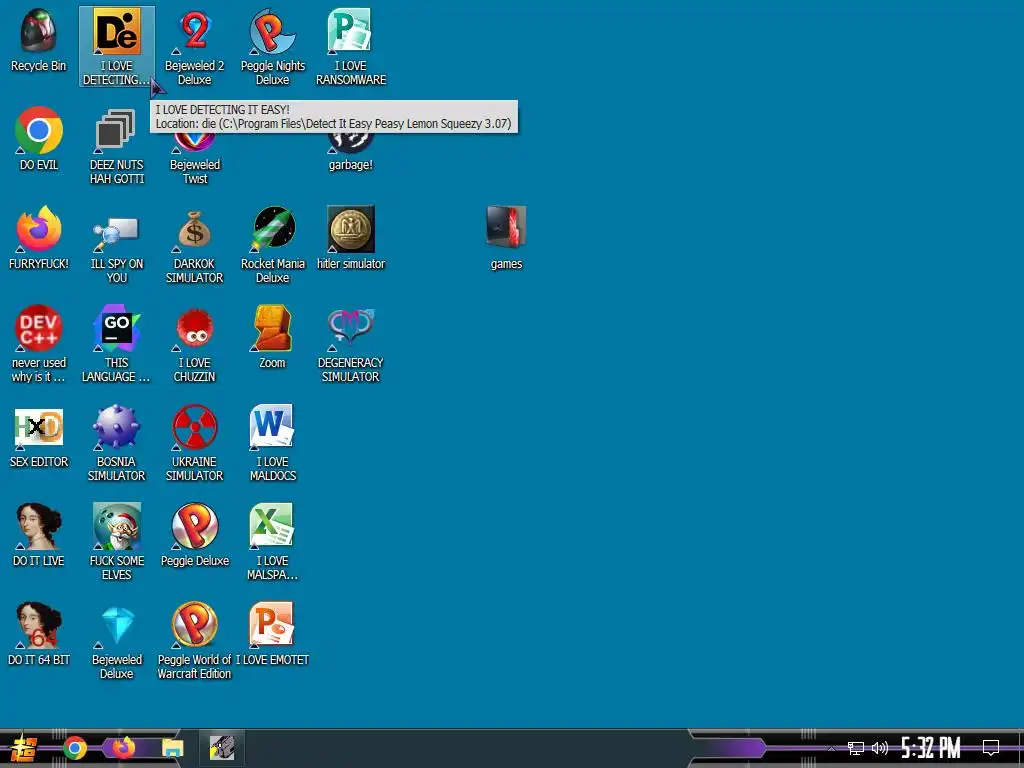Open the notification center icon
The height and width of the screenshot is (768, 1024).
991,748
